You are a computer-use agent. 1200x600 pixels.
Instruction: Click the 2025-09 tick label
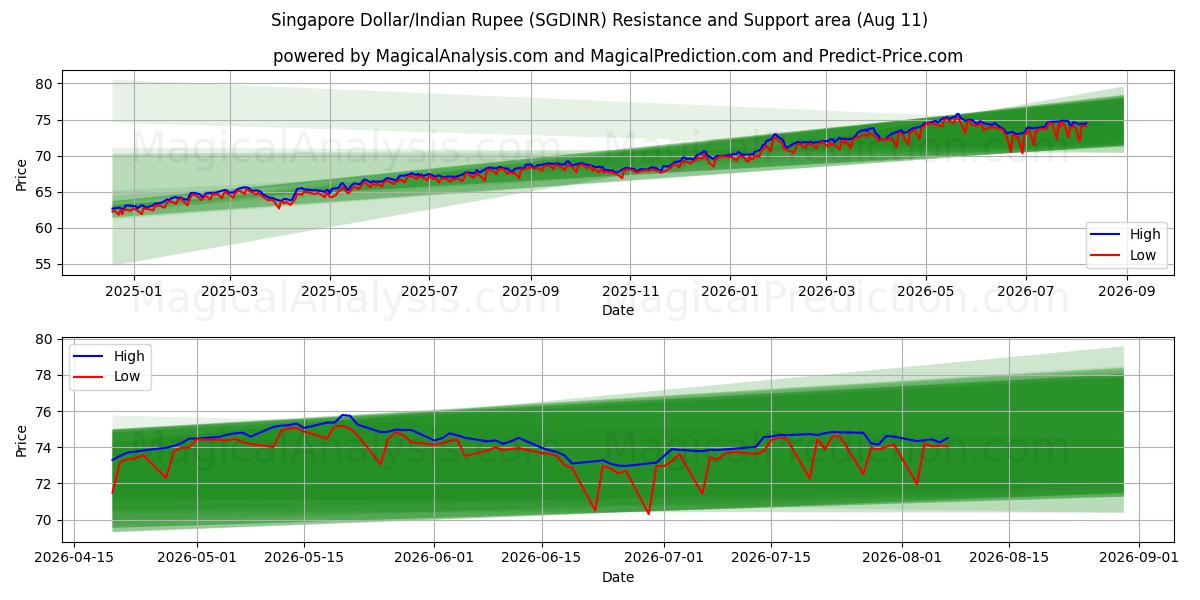point(531,291)
